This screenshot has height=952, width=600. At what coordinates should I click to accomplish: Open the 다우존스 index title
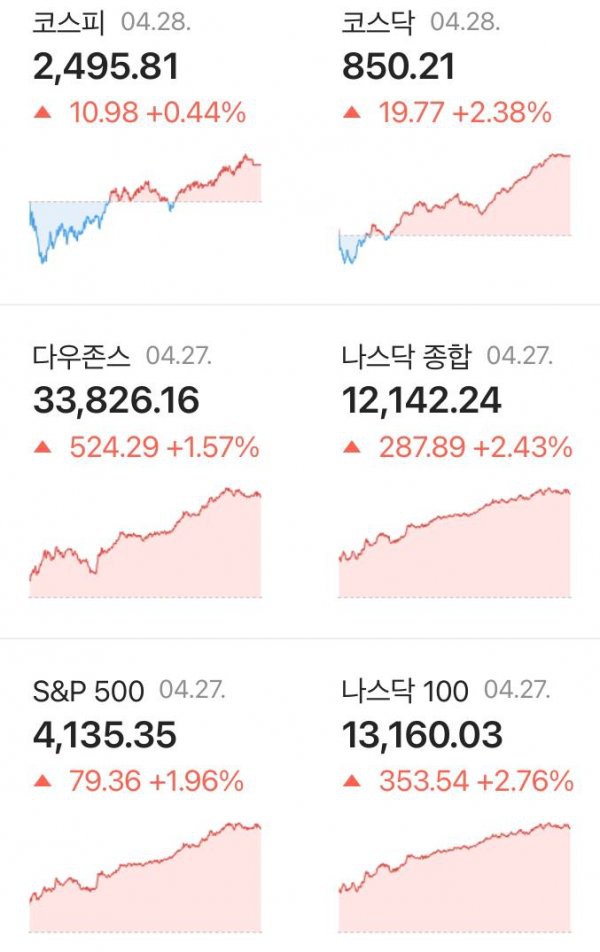click(x=81, y=356)
